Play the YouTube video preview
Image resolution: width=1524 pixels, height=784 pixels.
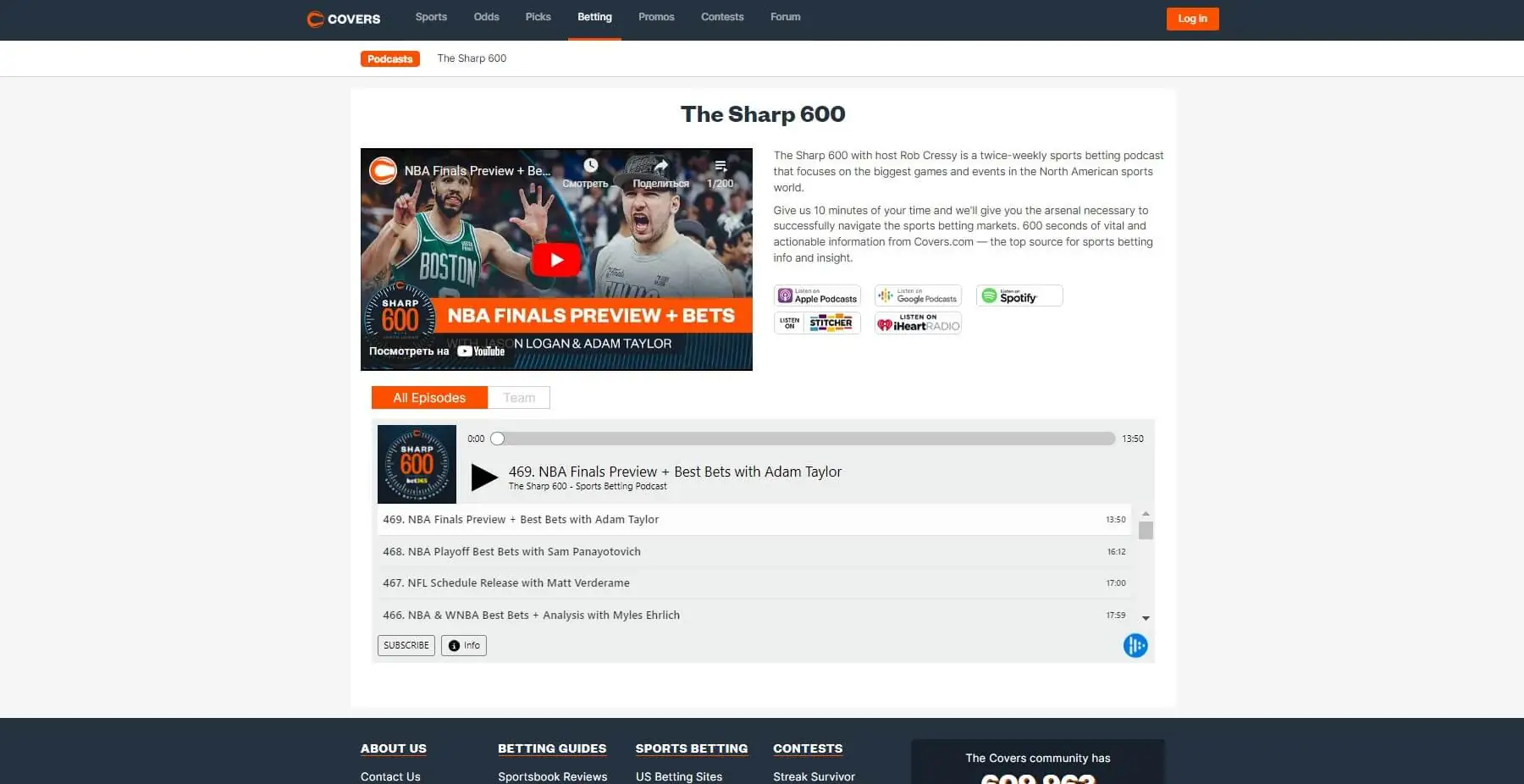tap(555, 260)
